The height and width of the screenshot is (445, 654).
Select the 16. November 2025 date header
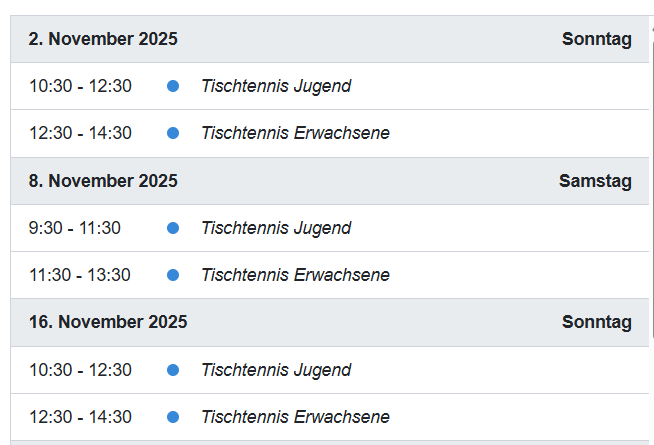click(x=108, y=322)
